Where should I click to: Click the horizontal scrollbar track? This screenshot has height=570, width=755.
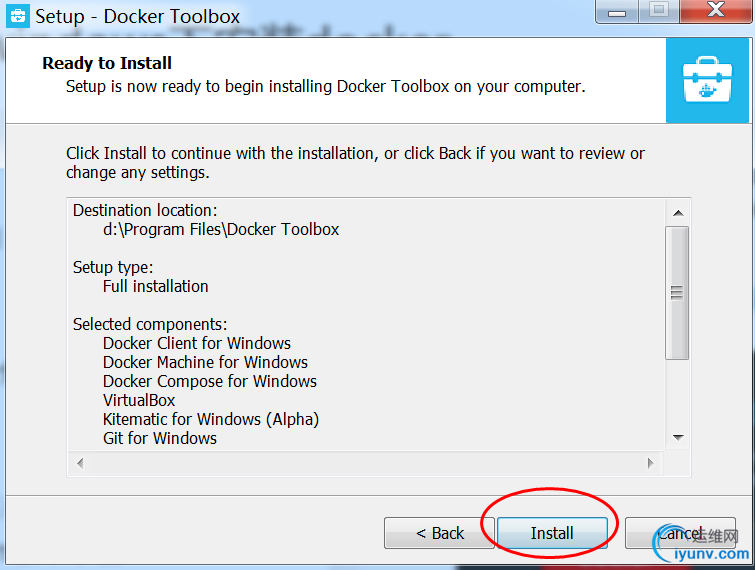(x=365, y=463)
